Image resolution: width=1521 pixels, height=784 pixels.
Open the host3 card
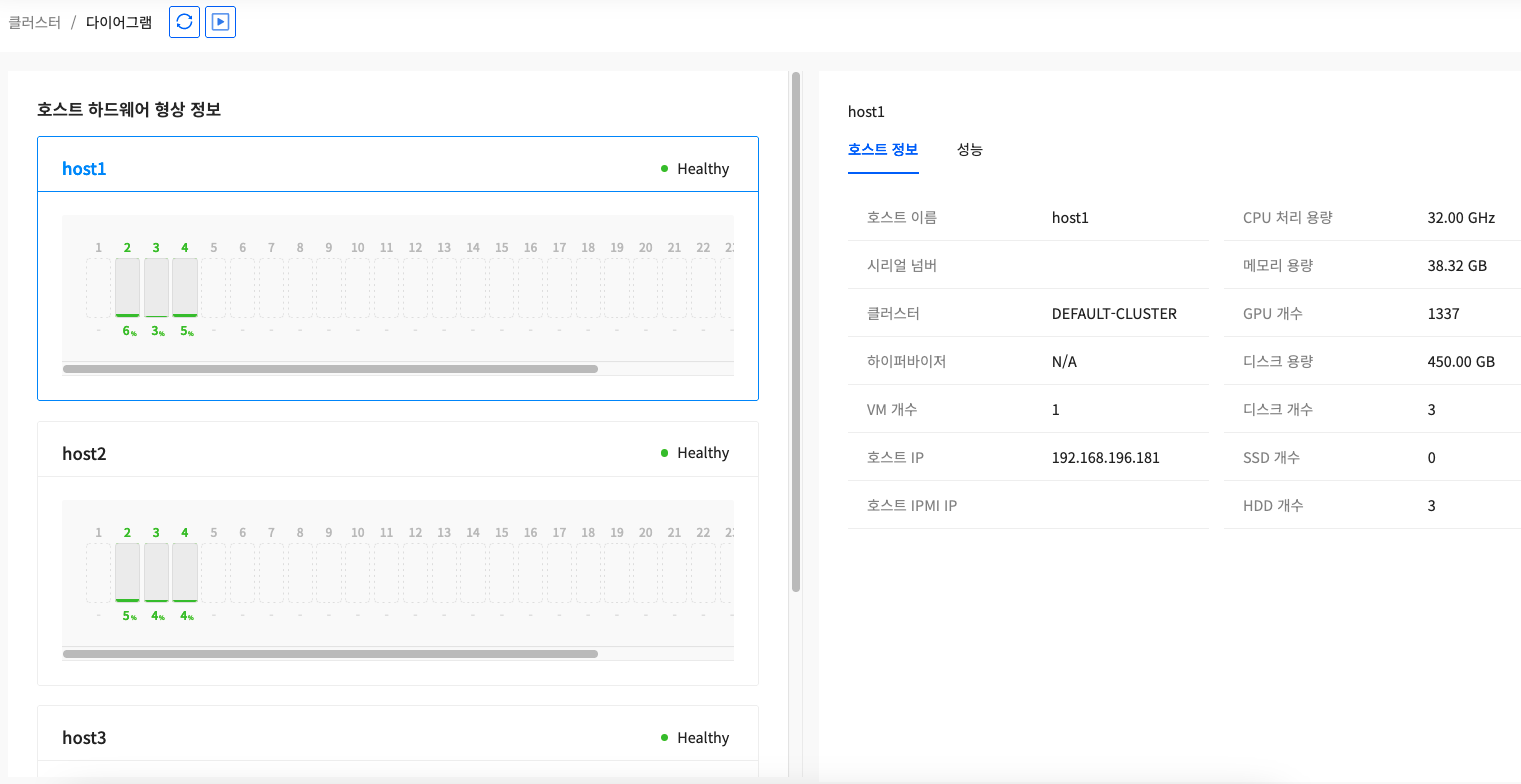84,738
